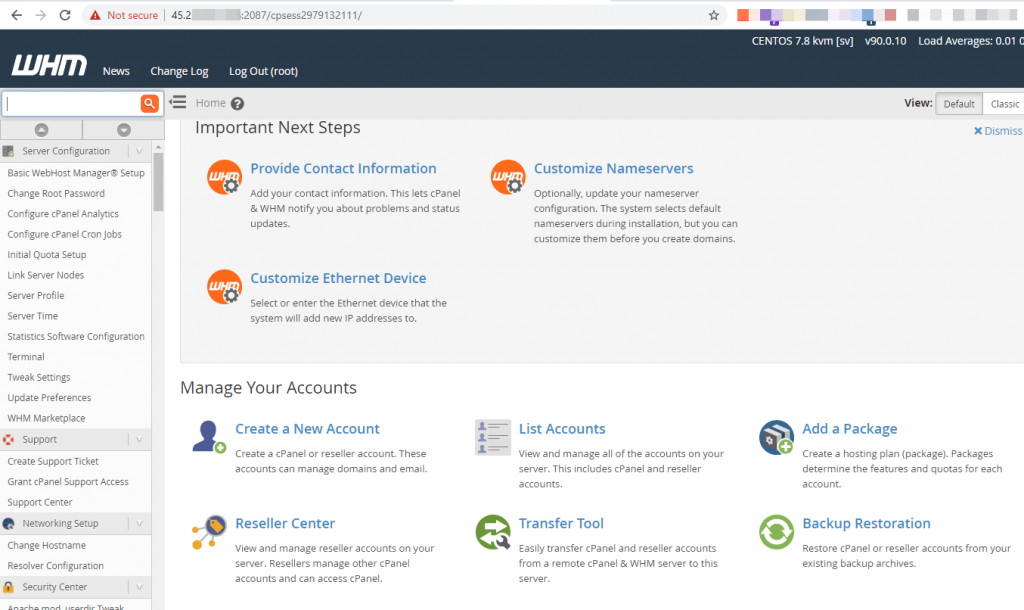Click the Create a New Account user icon
This screenshot has height=610, width=1024.
(209, 437)
